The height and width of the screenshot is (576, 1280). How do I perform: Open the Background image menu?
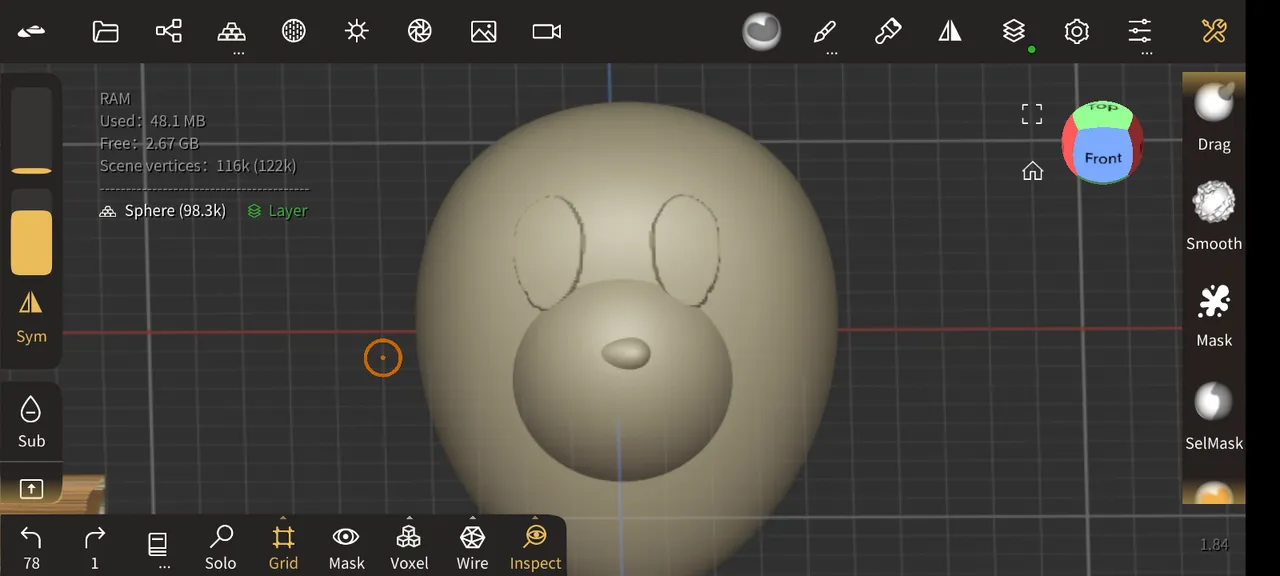(x=484, y=31)
